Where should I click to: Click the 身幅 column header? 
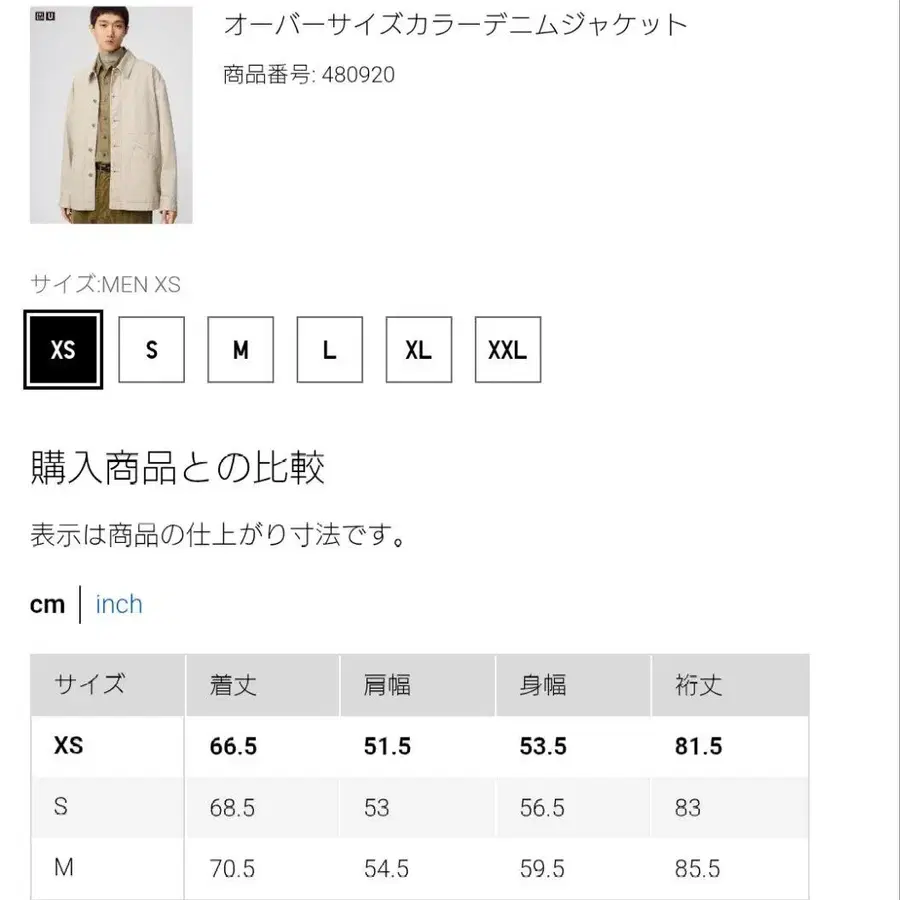tap(542, 685)
